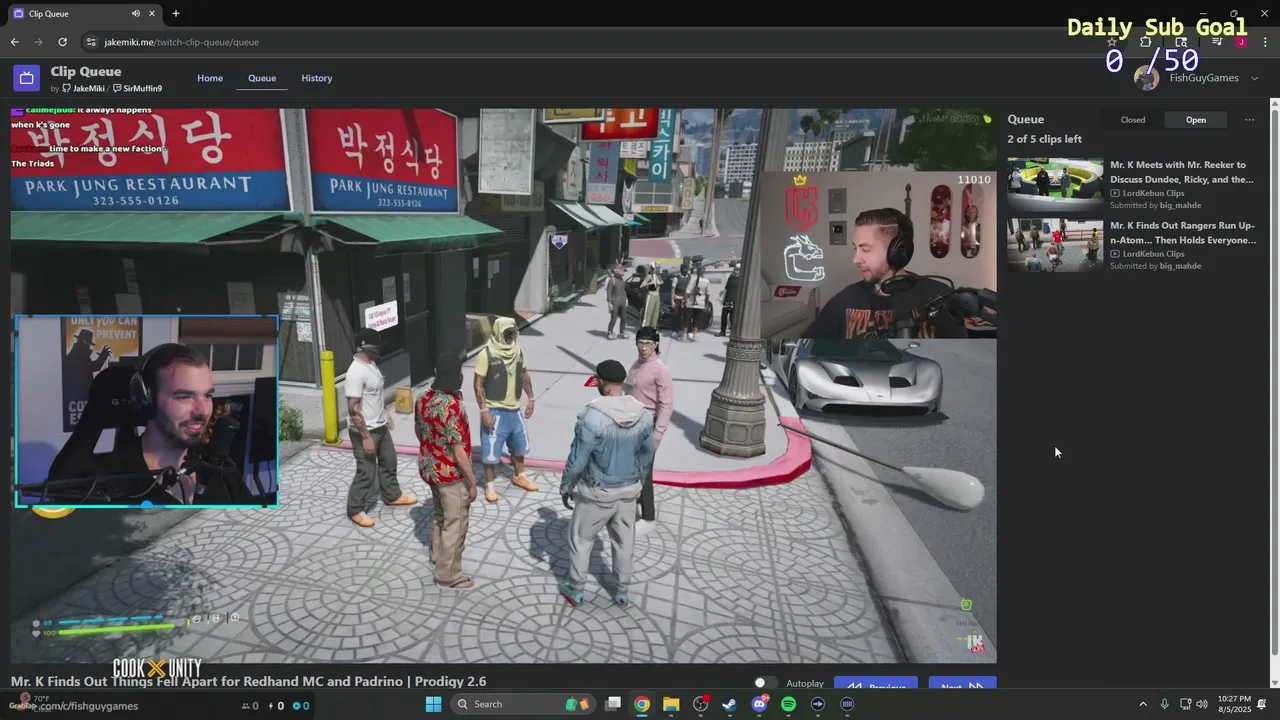
Task: Toggle the Autoplay switch
Action: point(765,683)
